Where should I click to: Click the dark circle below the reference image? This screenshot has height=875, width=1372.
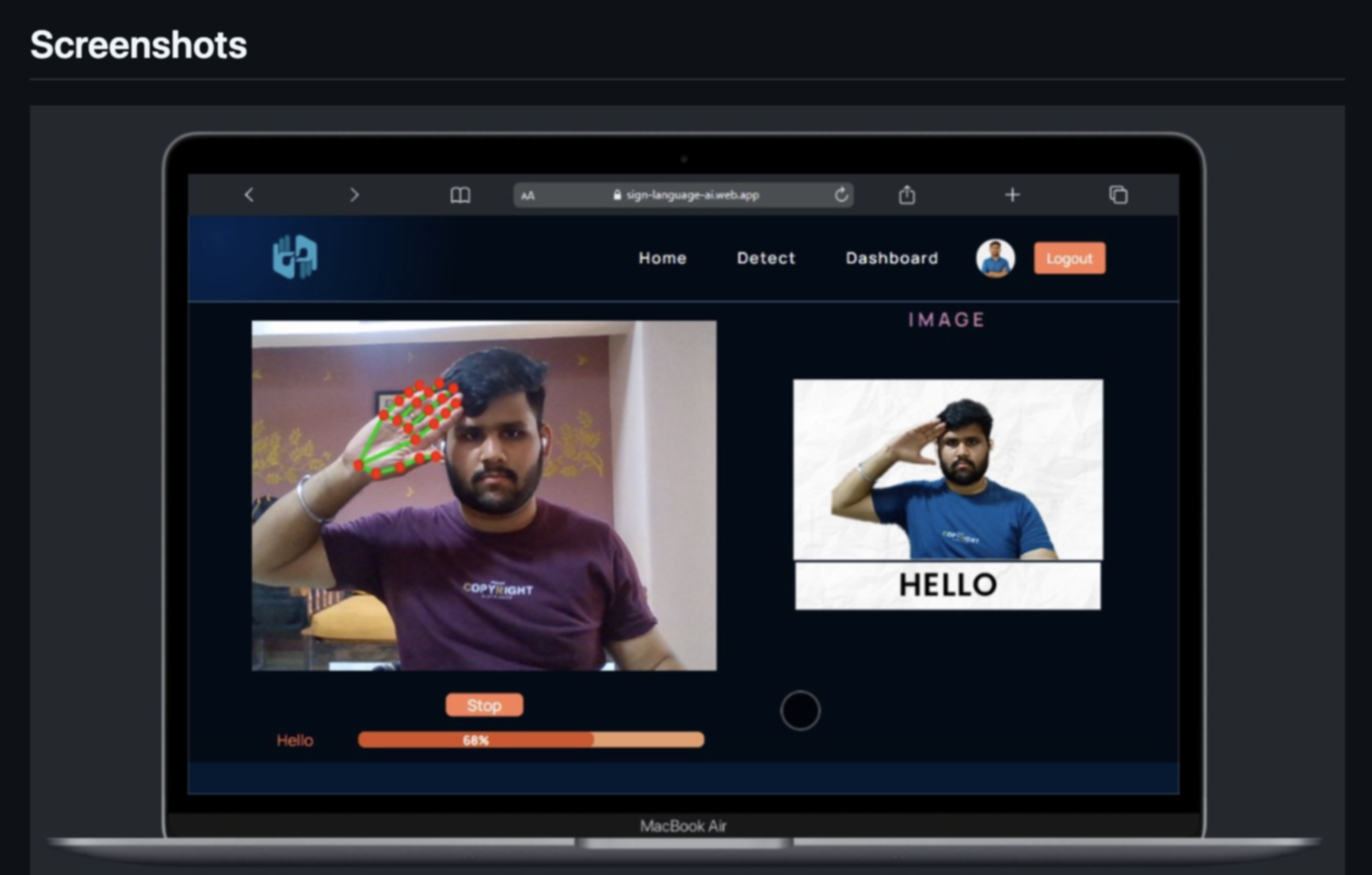pos(800,710)
